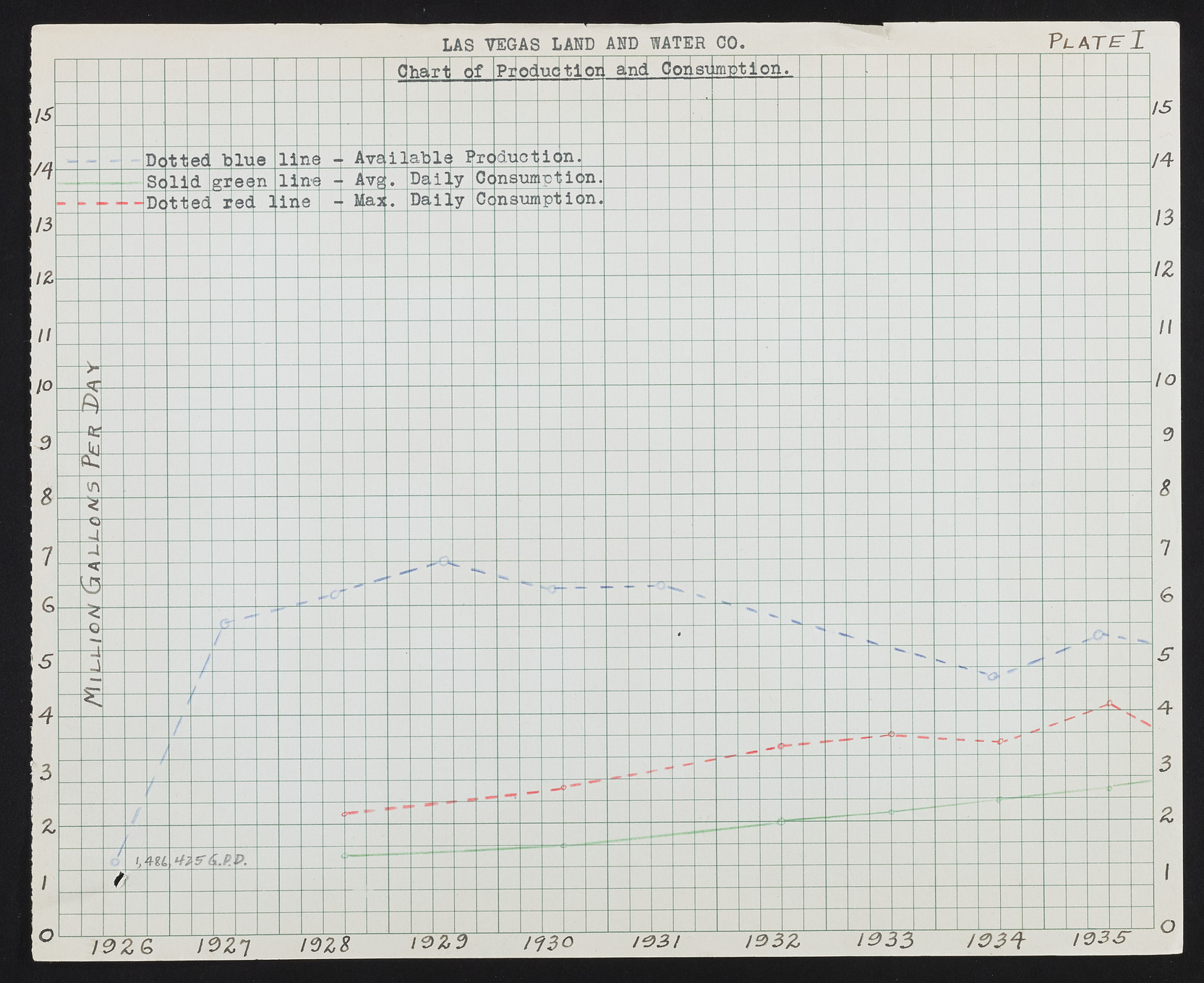Select the "Las Vegas Land and Water Co." heading
The height and width of the screenshot is (983, 1204).
[593, 44]
